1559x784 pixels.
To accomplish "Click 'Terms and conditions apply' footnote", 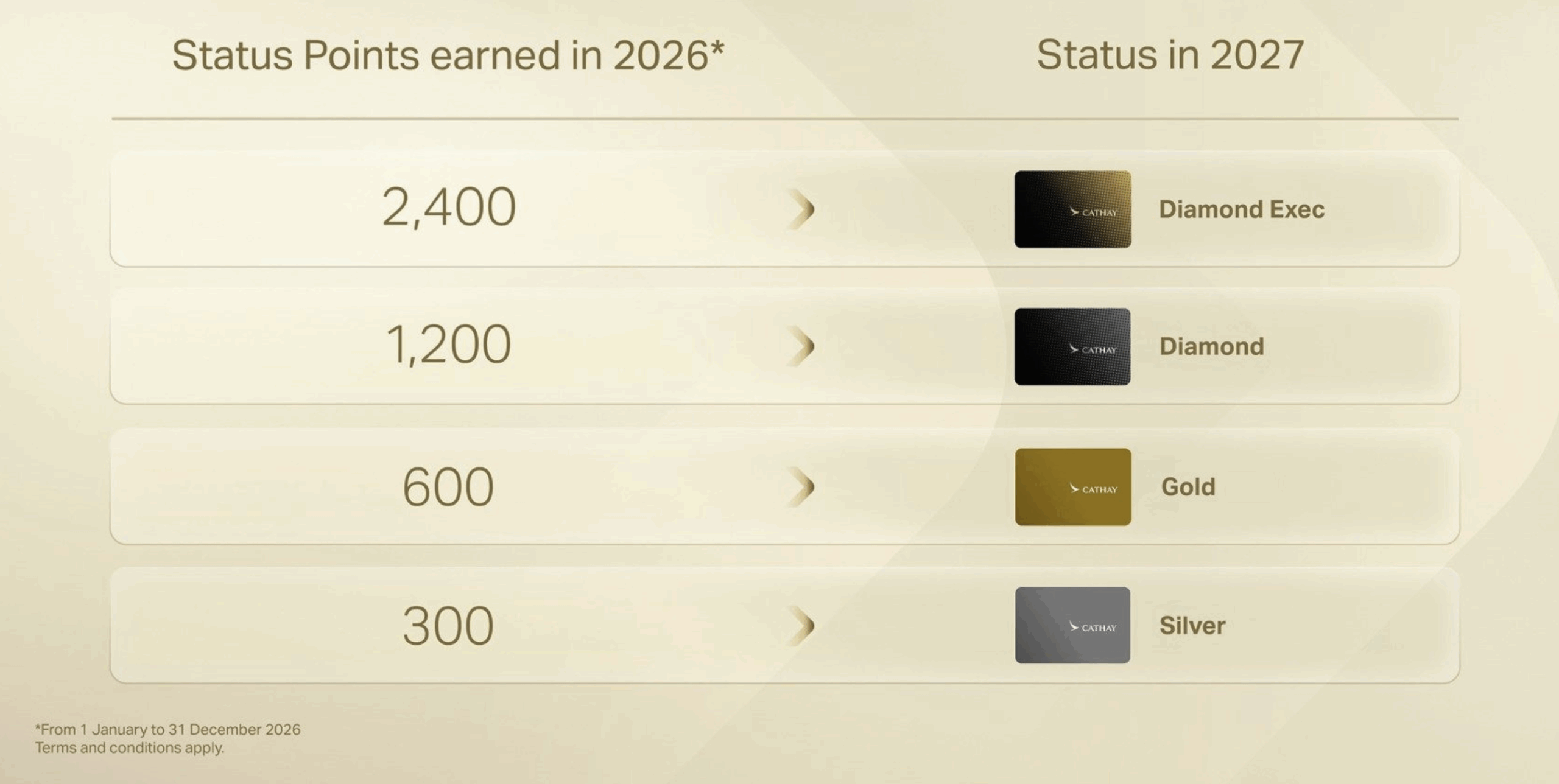I will tap(130, 748).
